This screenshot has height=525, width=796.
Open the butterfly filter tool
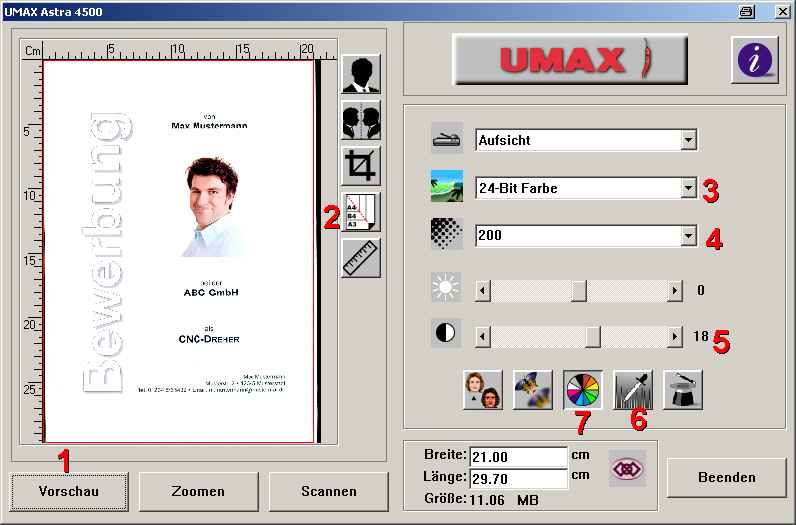pos(533,390)
